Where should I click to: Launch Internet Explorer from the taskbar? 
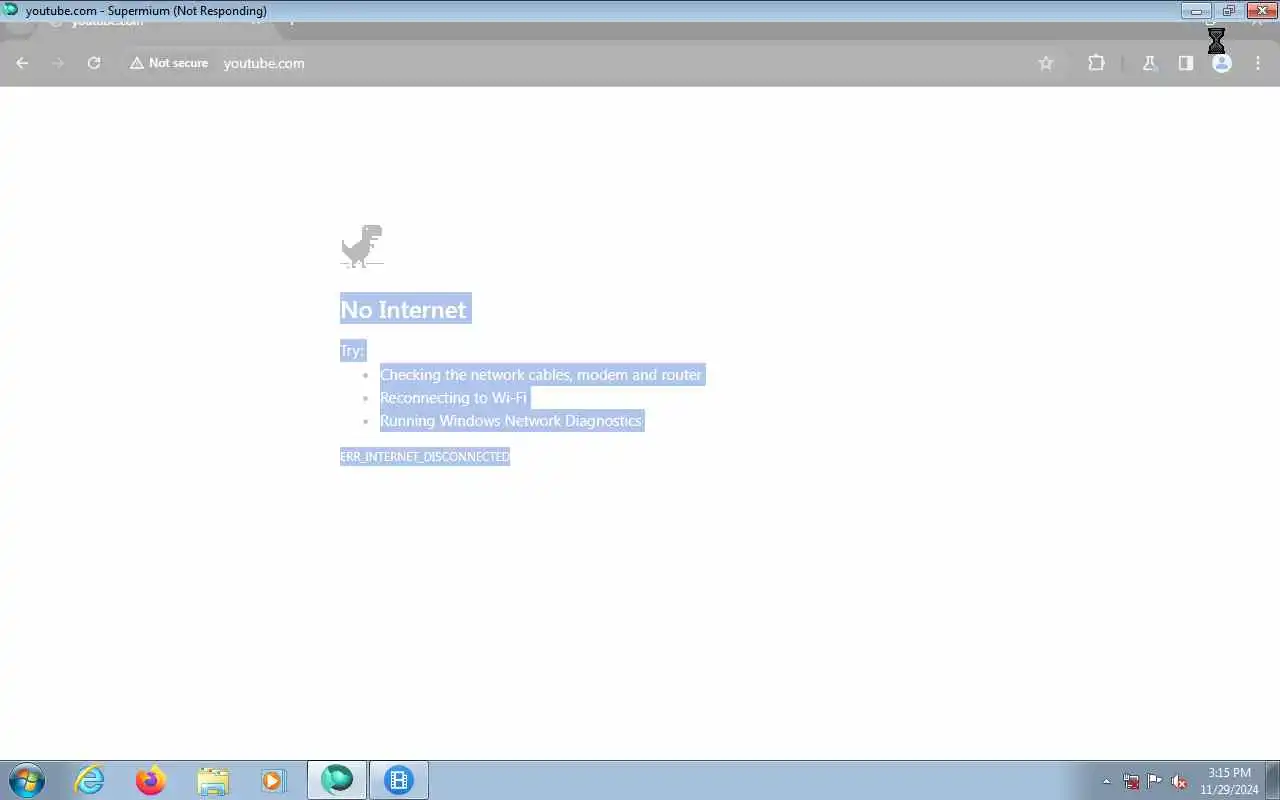tap(90, 780)
